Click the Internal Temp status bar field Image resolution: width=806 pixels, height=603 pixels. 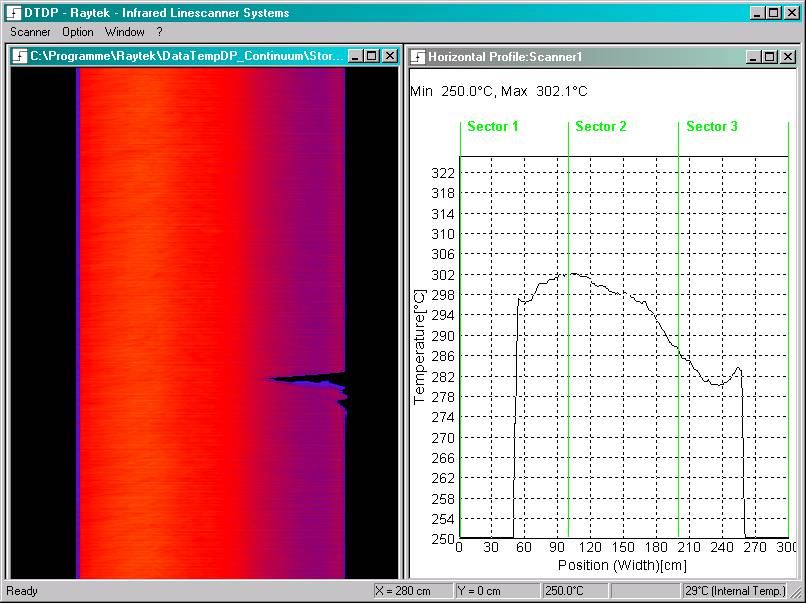click(735, 591)
